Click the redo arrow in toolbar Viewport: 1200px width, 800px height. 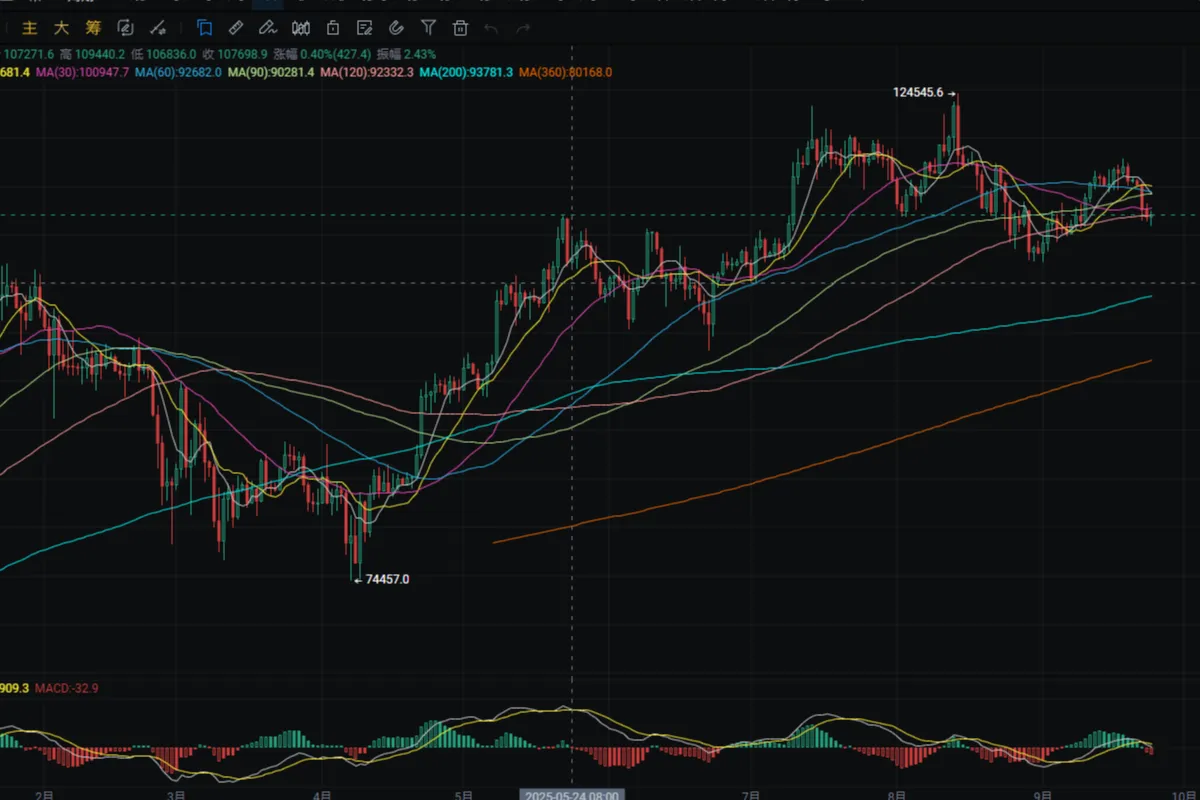tap(523, 28)
